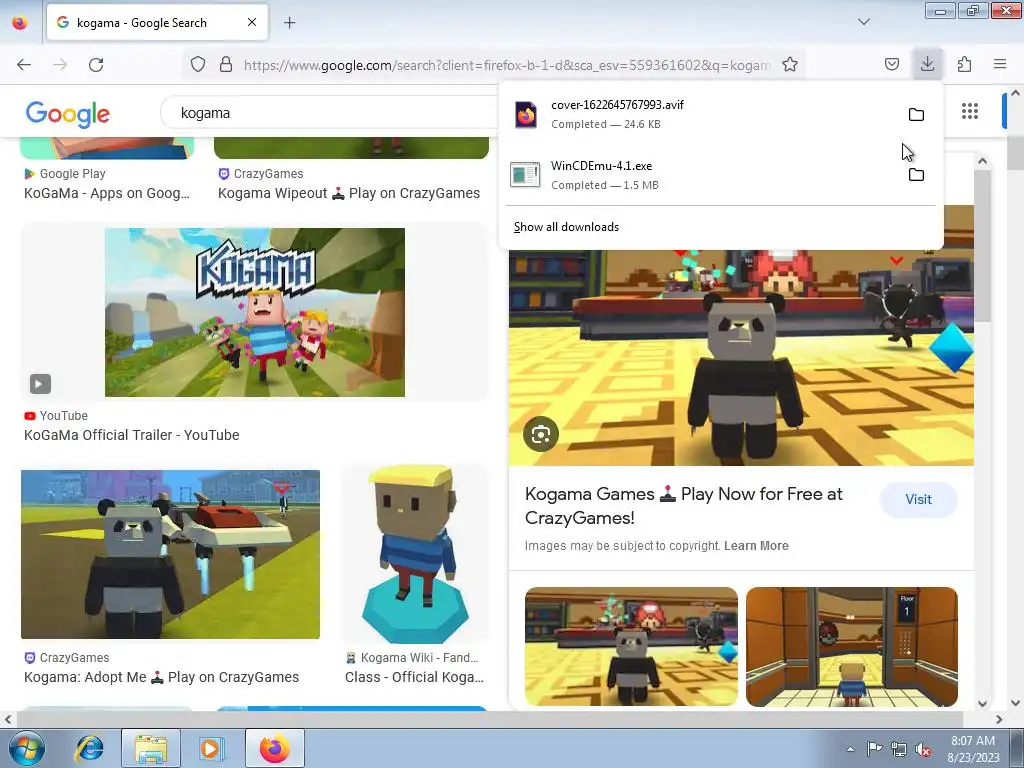
Task: Open the Firefox application hamburger menu
Action: [1000, 64]
